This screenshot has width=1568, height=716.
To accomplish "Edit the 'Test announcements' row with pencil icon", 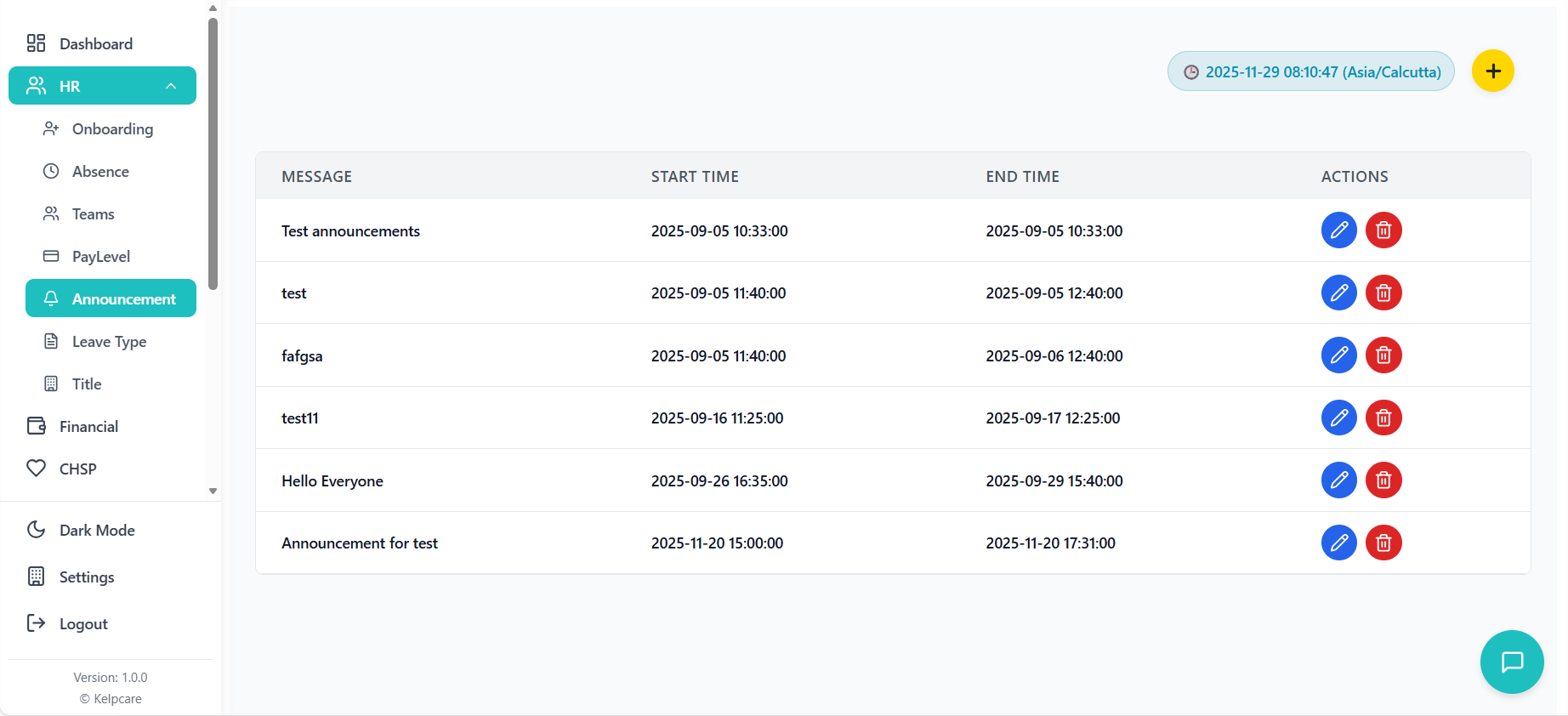I will (x=1338, y=230).
